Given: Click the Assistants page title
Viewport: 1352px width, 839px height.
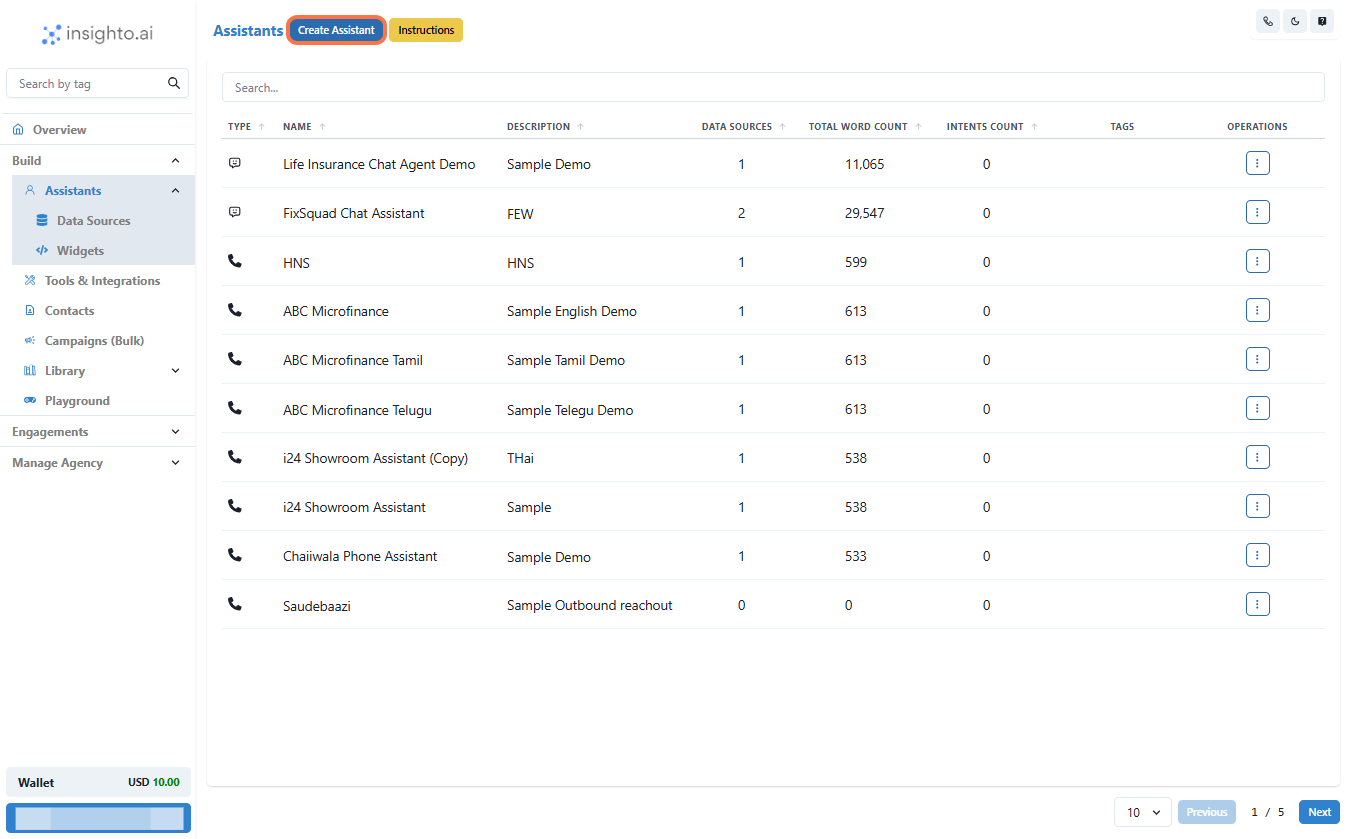Looking at the screenshot, I should point(248,31).
